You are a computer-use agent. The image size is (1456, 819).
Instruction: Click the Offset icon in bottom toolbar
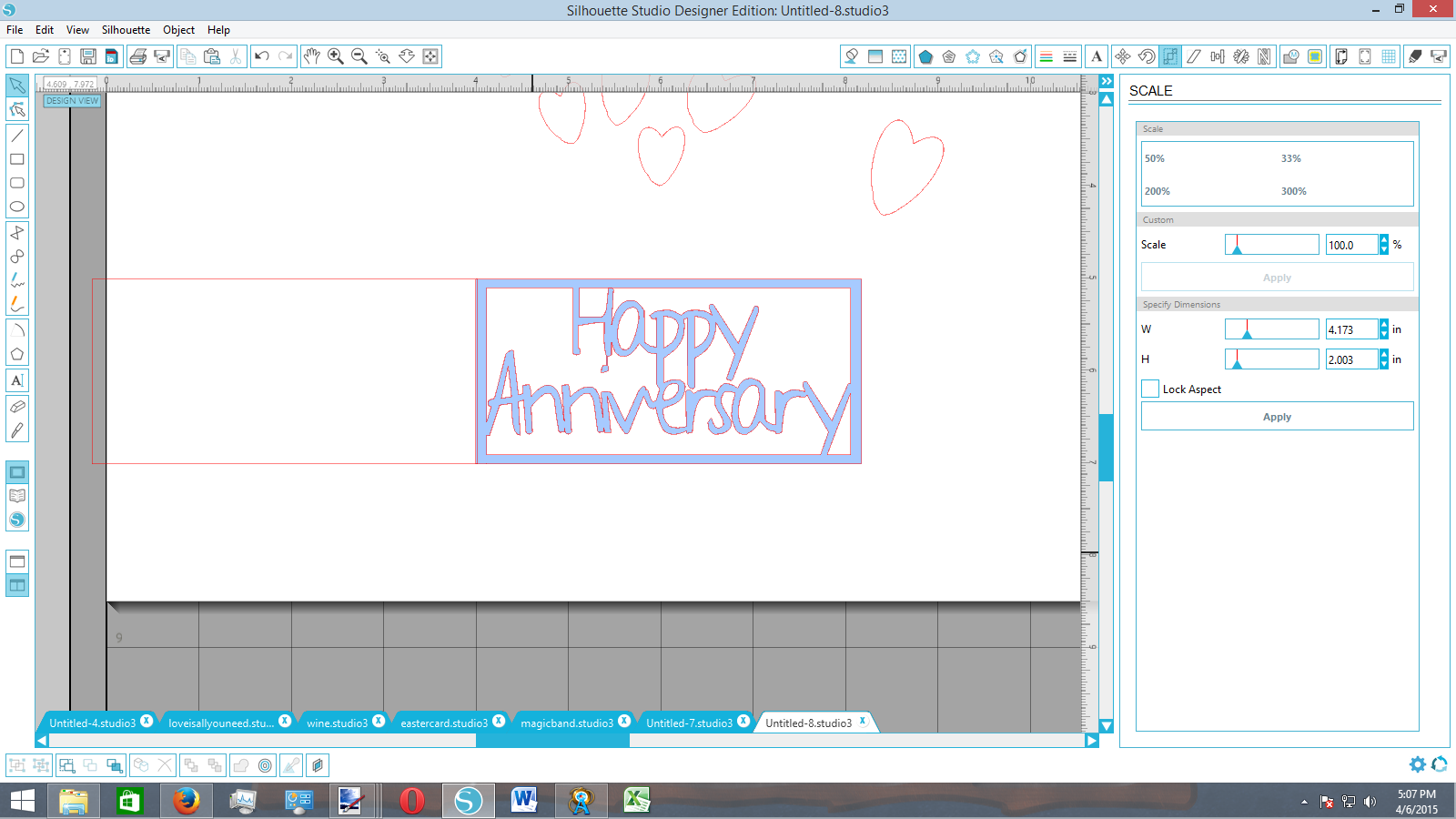(265, 765)
